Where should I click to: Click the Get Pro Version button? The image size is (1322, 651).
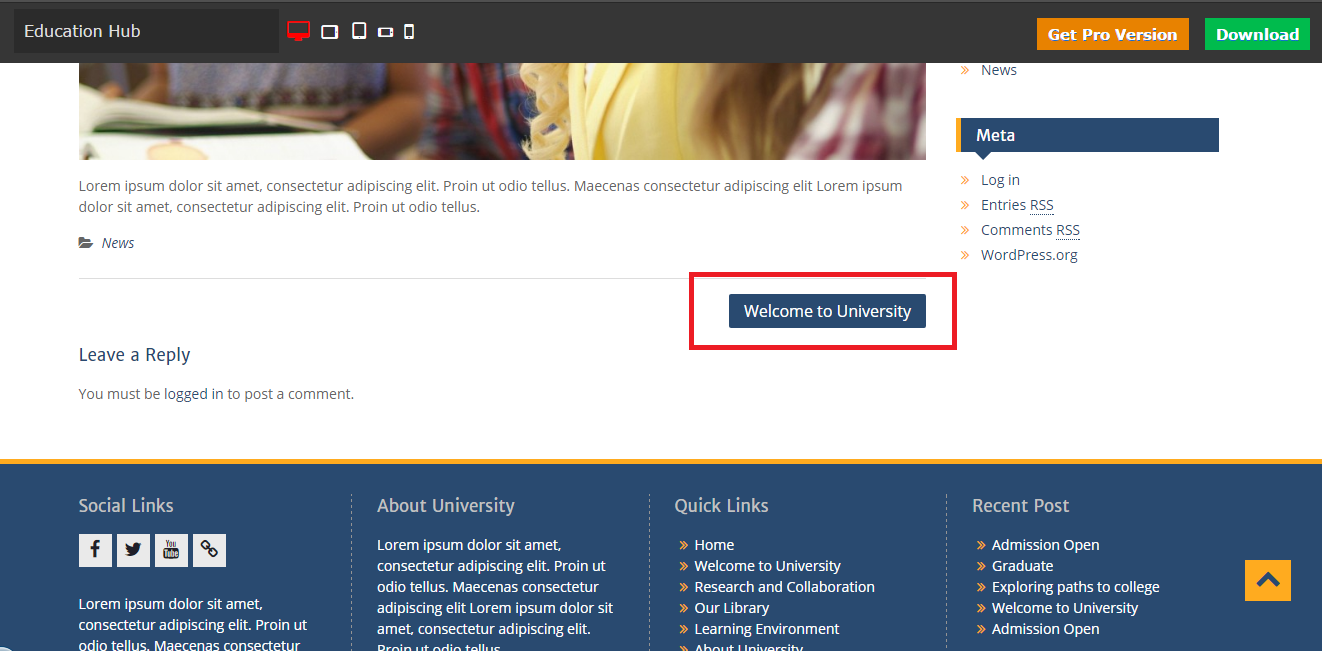point(1113,34)
